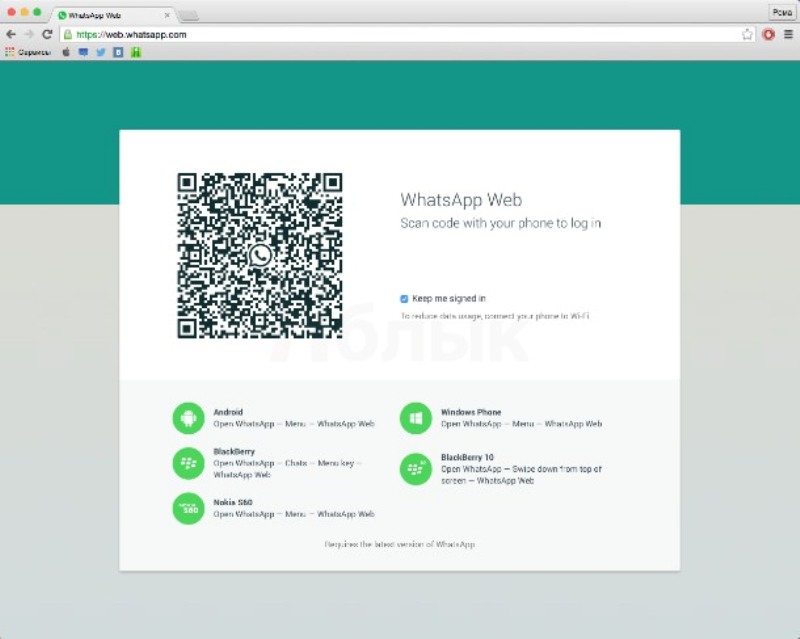This screenshot has height=639, width=800.
Task: Click the browser back arrow
Action: [11, 34]
